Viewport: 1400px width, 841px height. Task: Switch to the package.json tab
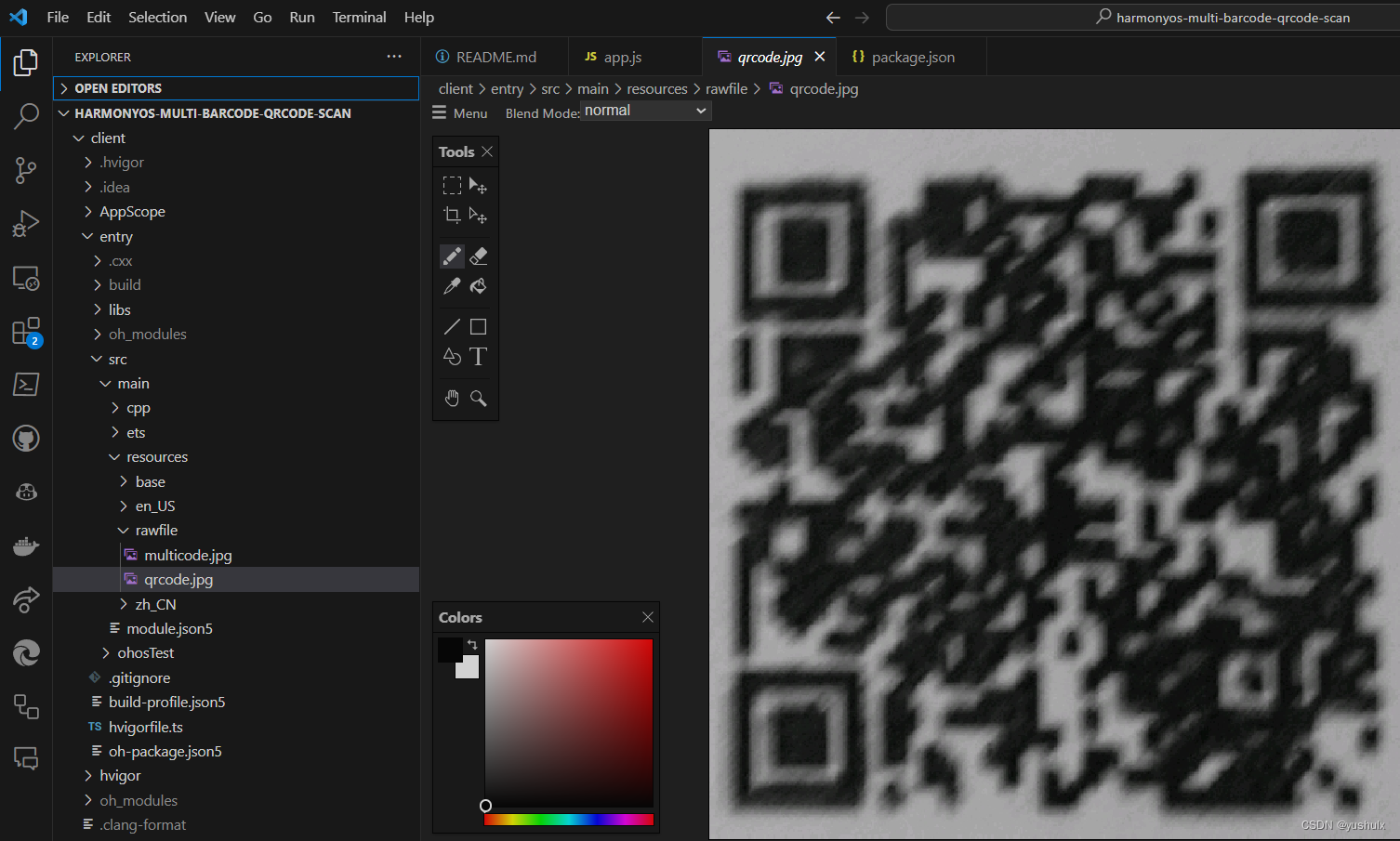tap(912, 57)
